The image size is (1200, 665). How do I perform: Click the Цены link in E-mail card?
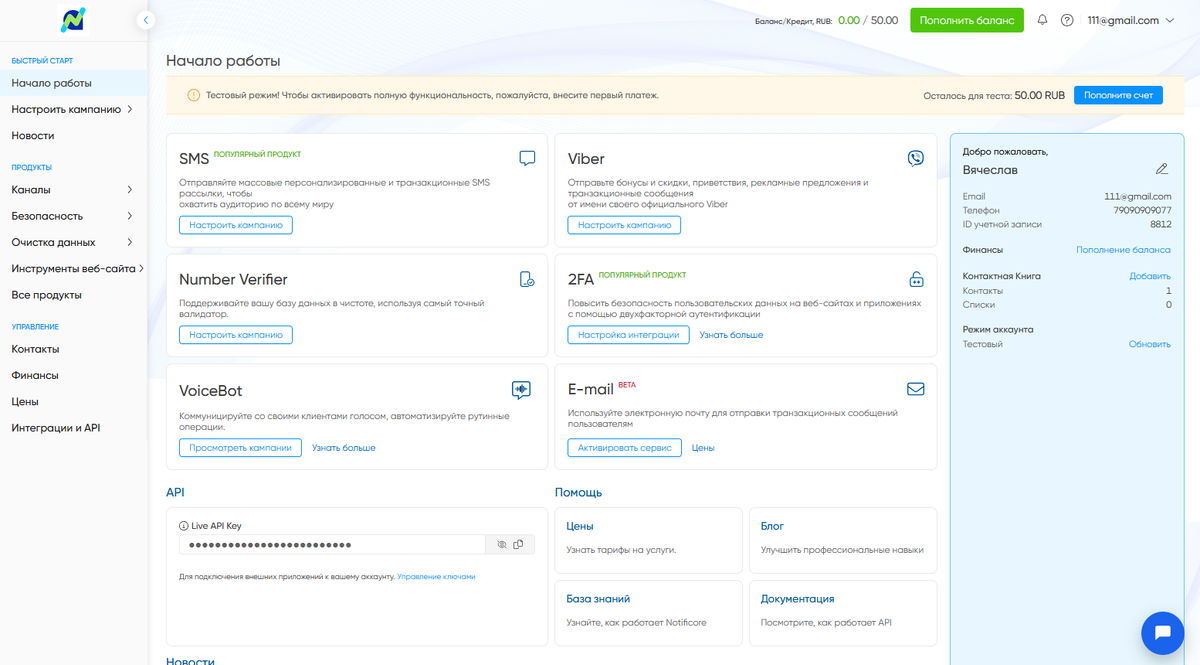(x=703, y=448)
